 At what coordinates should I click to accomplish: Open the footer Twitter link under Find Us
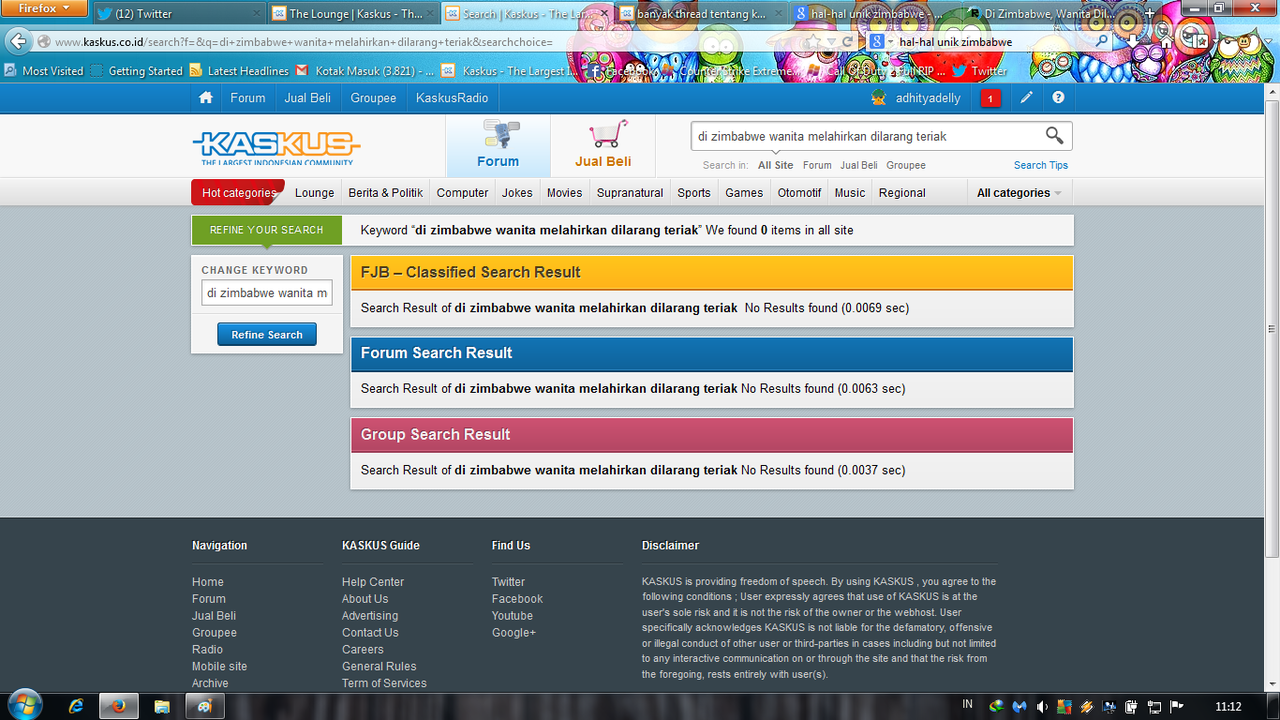click(508, 582)
